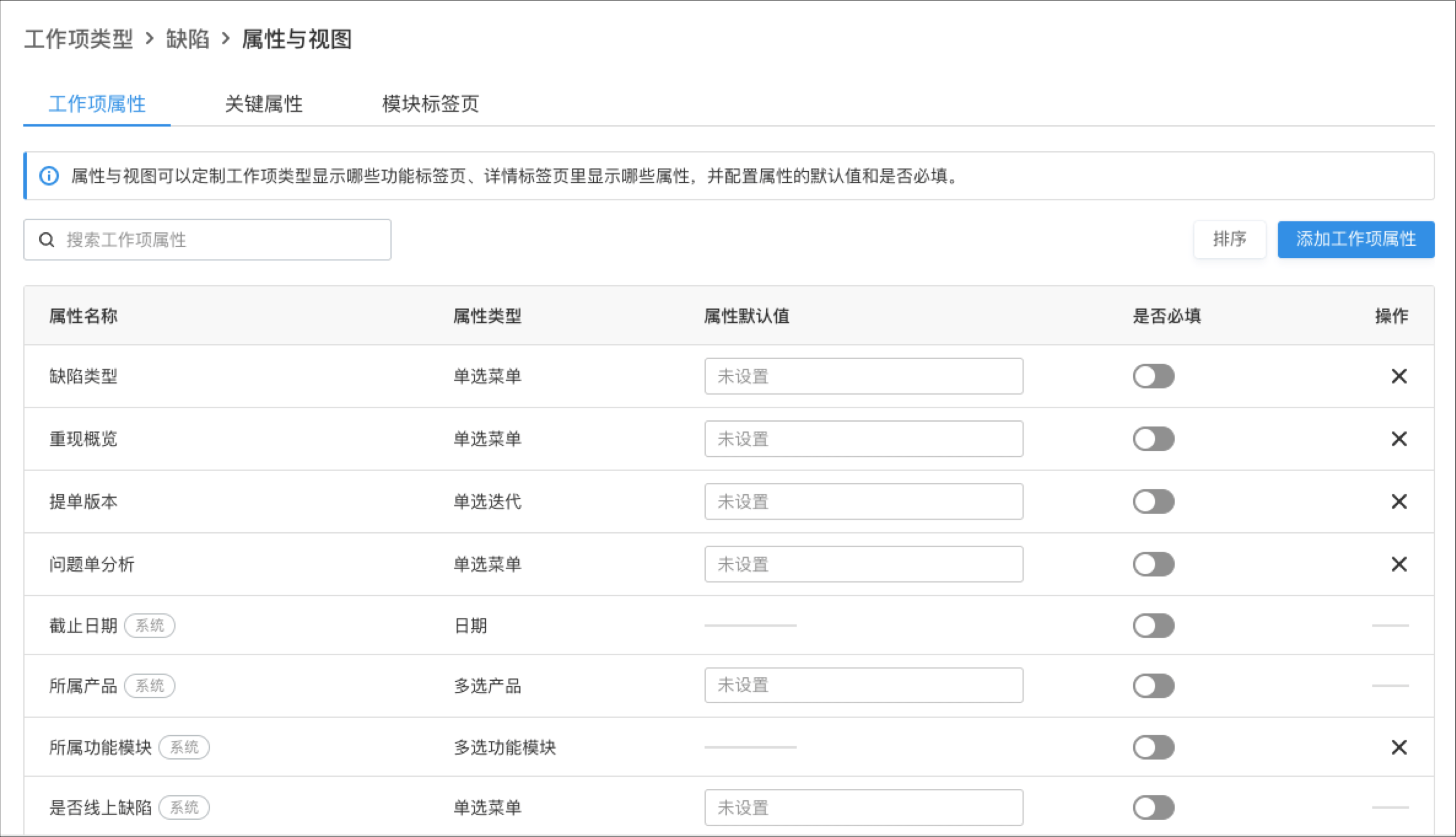Image resolution: width=1456 pixels, height=837 pixels.
Task: Delete the 所属功能模块 attribute row
Action: point(1399,747)
